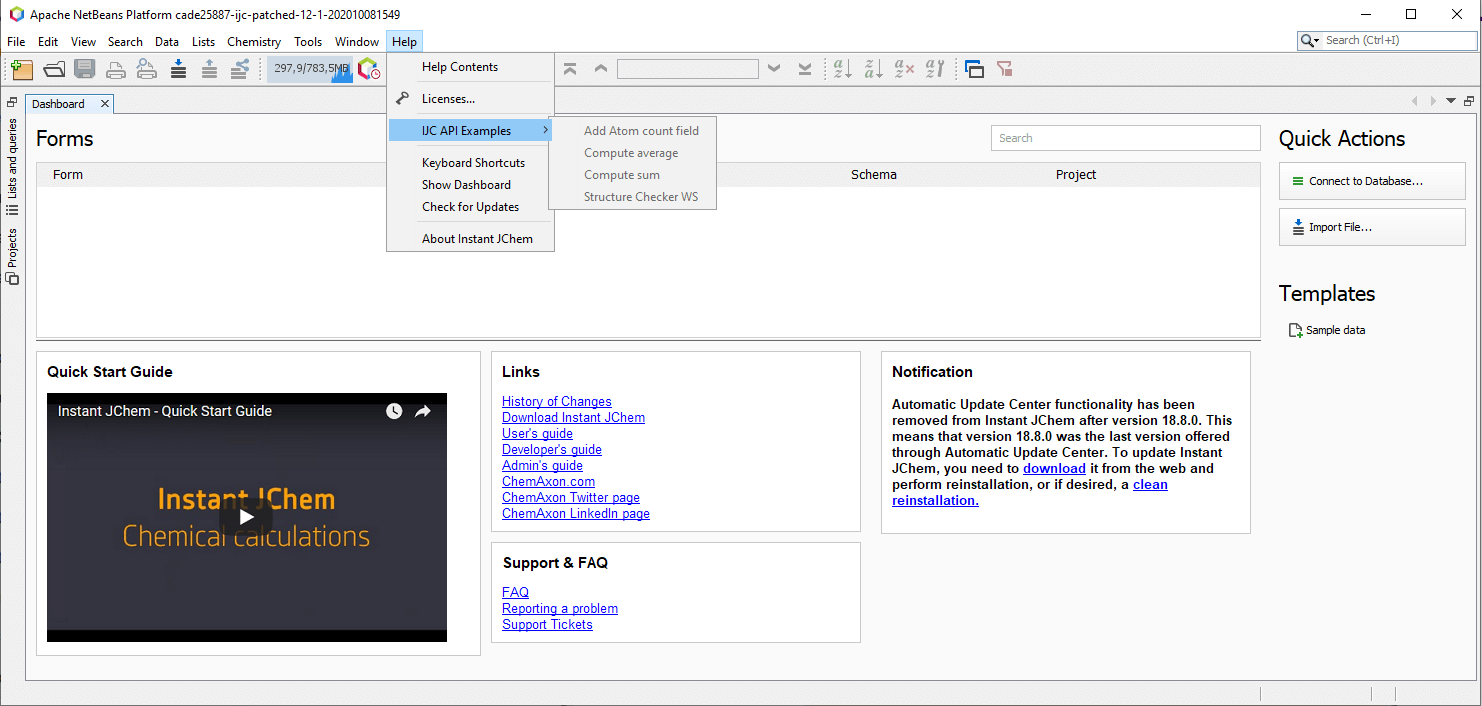Viewport: 1482px width, 706px height.
Task: Click the scheduler cube-with-clock toolbar icon
Action: click(369, 69)
